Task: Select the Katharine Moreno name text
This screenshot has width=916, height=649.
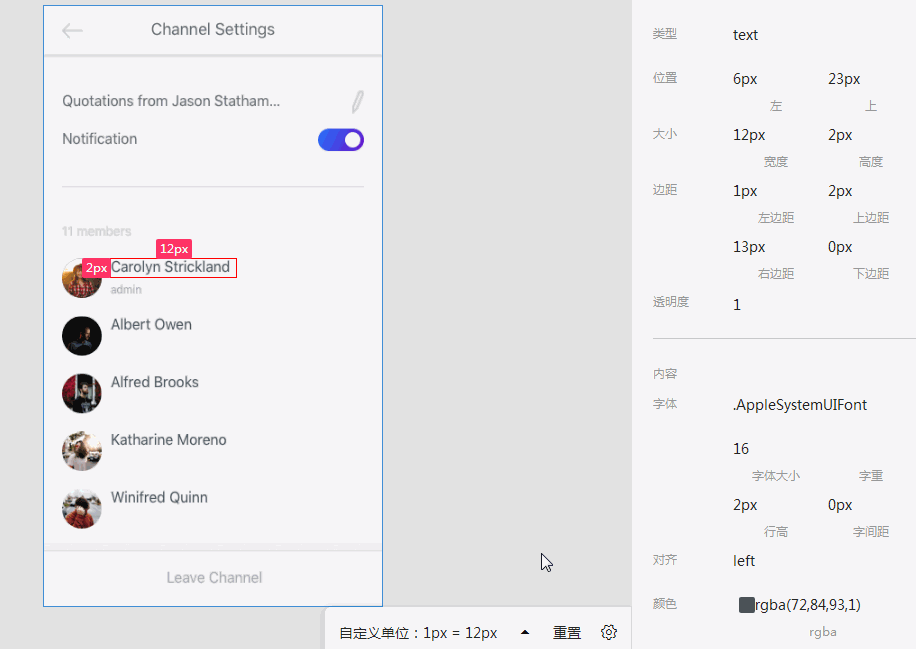Action: tap(168, 439)
